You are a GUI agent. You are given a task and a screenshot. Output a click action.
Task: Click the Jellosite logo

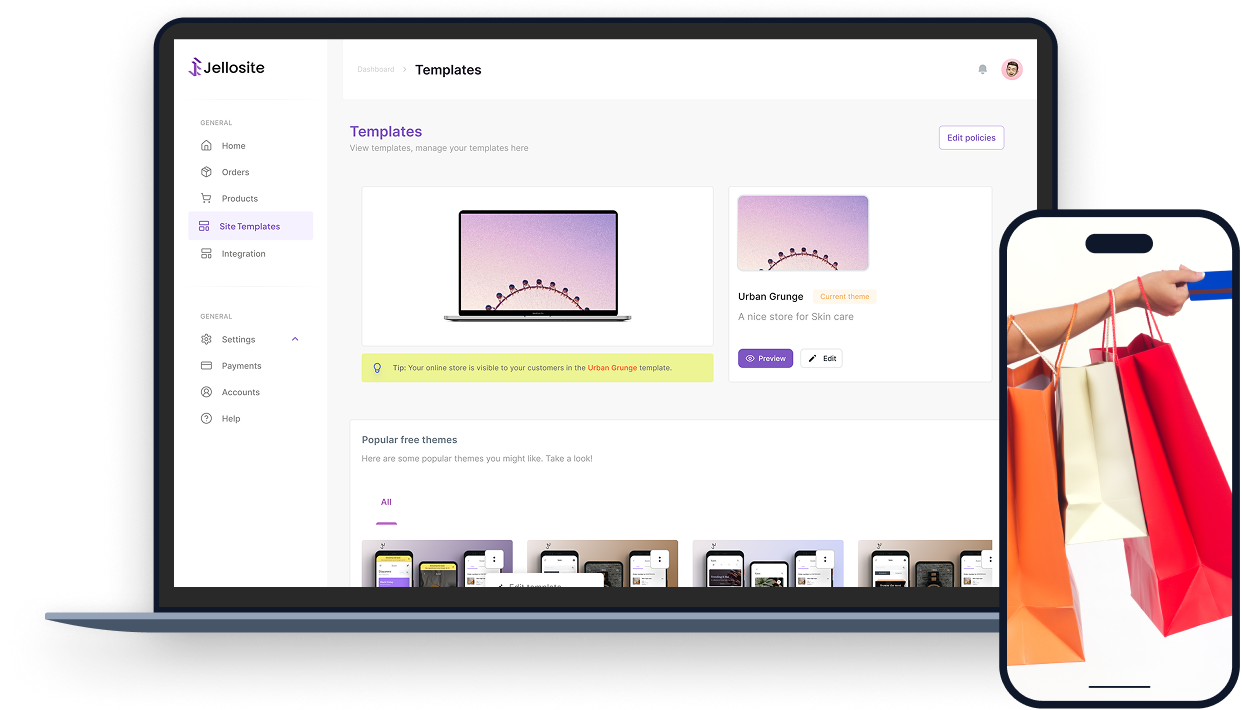click(227, 68)
